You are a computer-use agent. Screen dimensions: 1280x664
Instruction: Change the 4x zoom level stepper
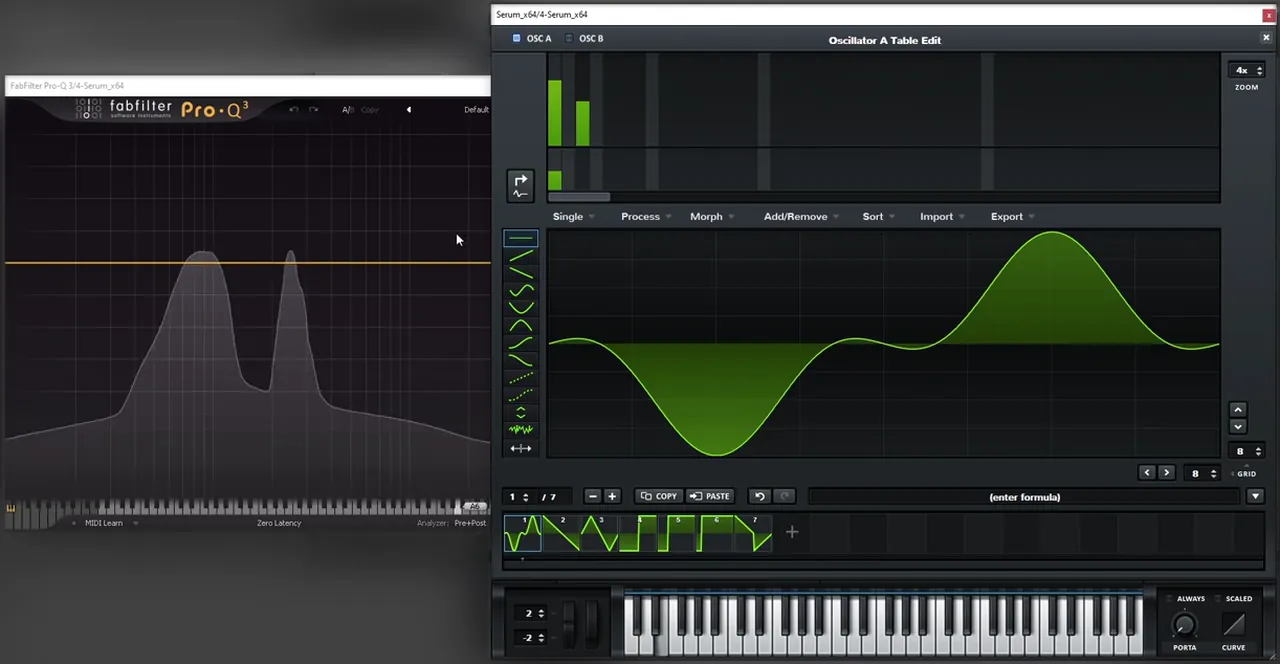(1246, 70)
